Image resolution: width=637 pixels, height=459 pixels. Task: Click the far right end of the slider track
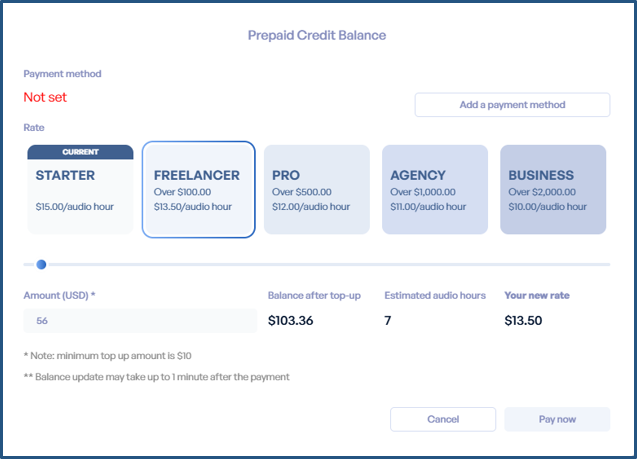(x=607, y=264)
